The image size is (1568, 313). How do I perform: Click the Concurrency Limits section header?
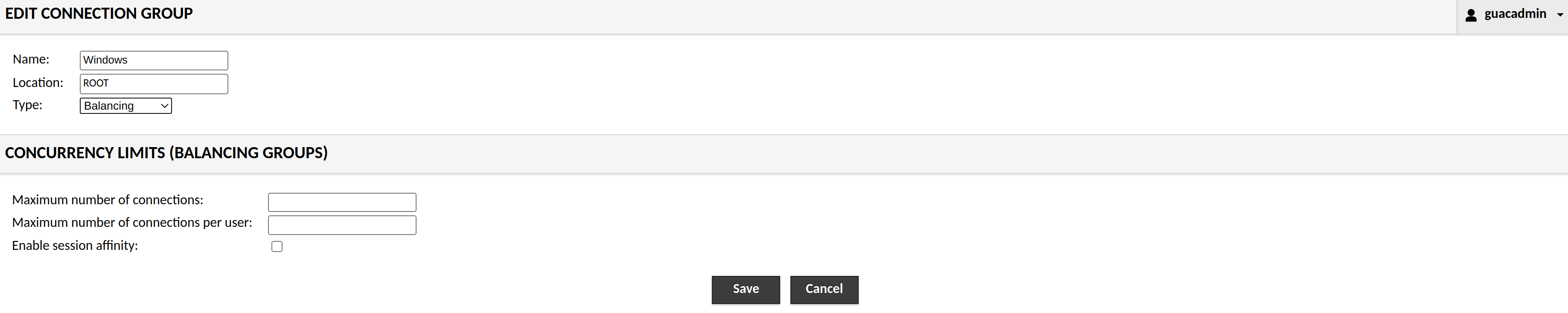166,153
